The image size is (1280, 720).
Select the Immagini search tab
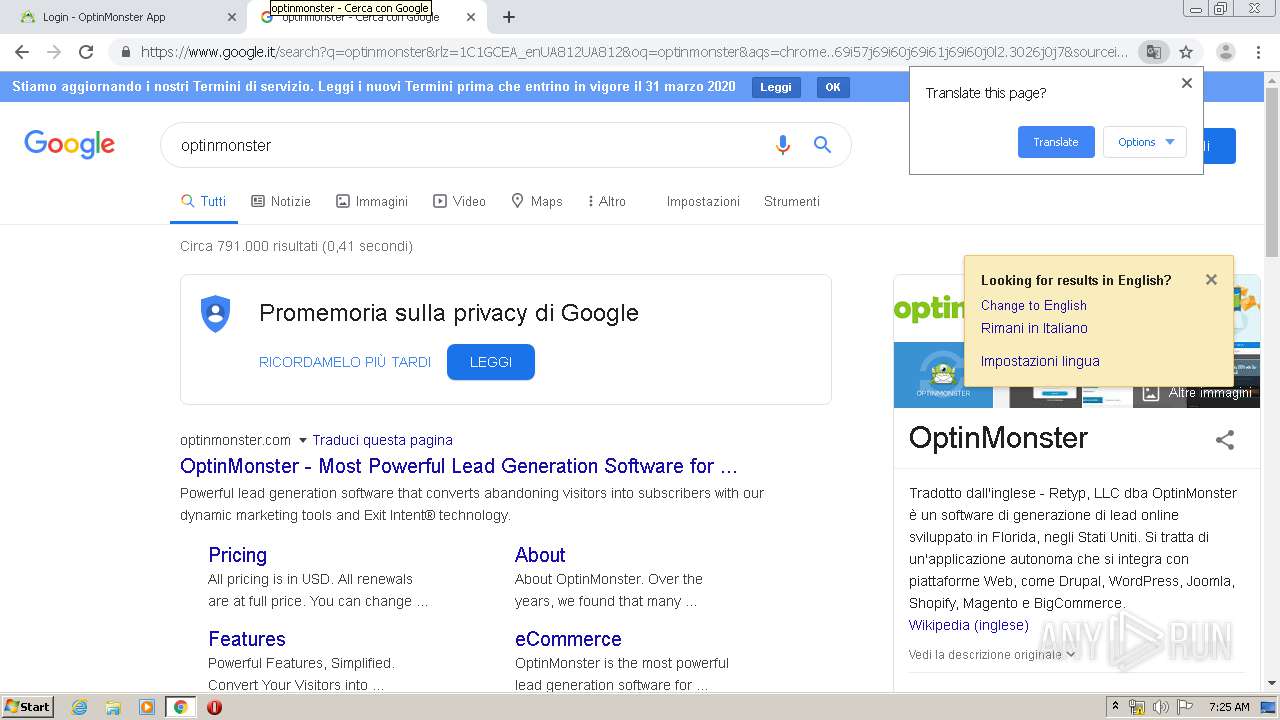(x=372, y=201)
